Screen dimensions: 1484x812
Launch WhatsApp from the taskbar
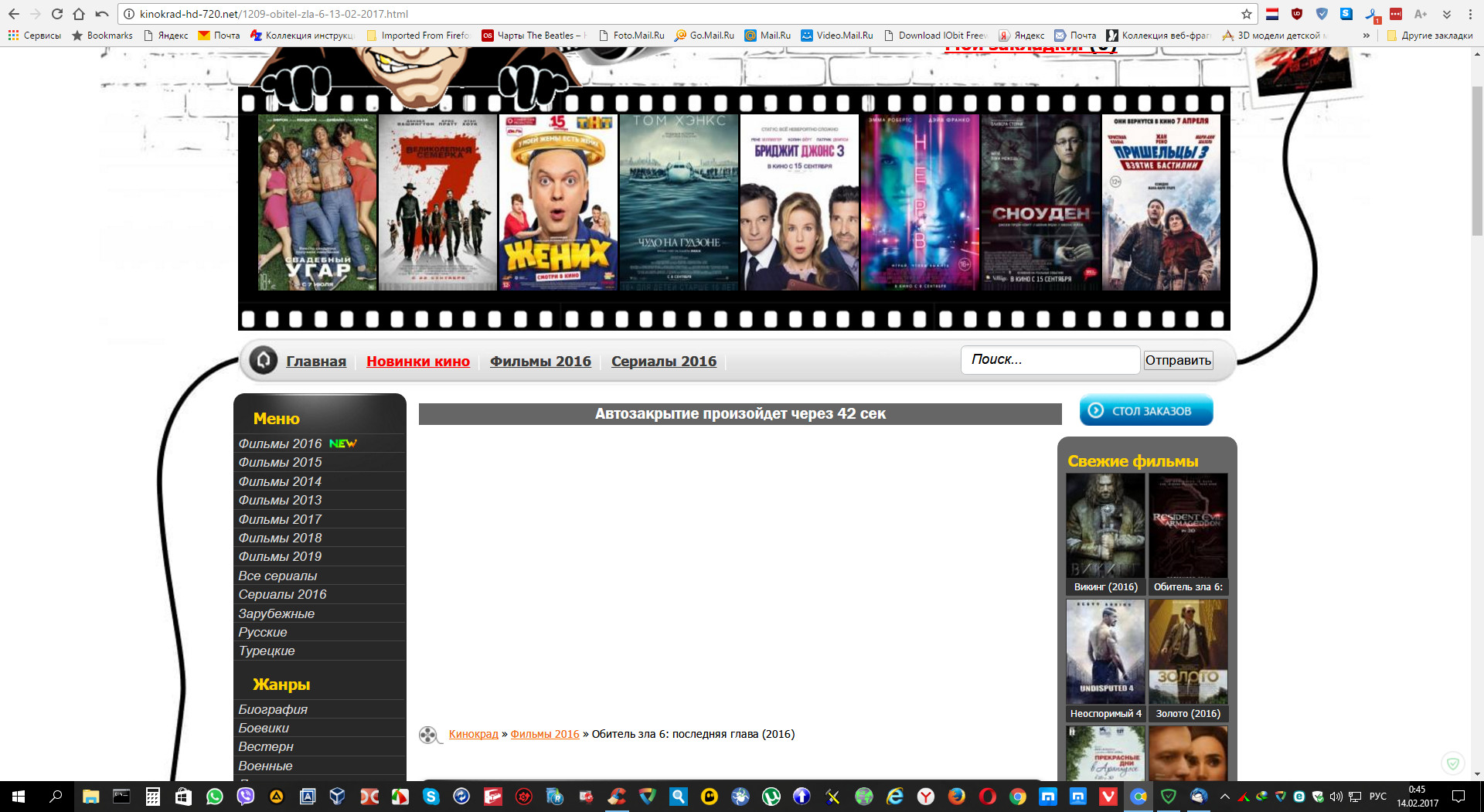click(x=214, y=796)
